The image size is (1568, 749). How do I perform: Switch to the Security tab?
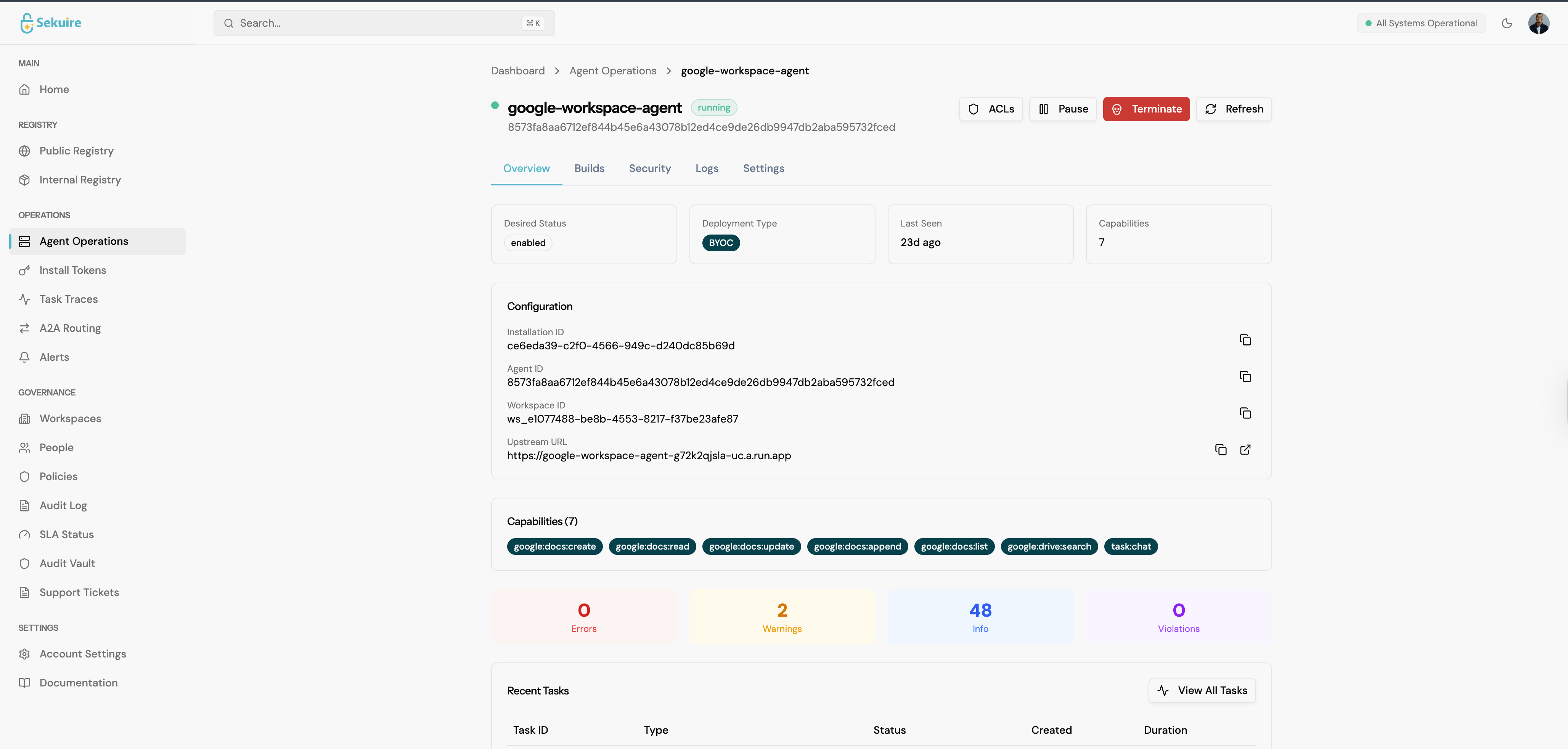(649, 169)
